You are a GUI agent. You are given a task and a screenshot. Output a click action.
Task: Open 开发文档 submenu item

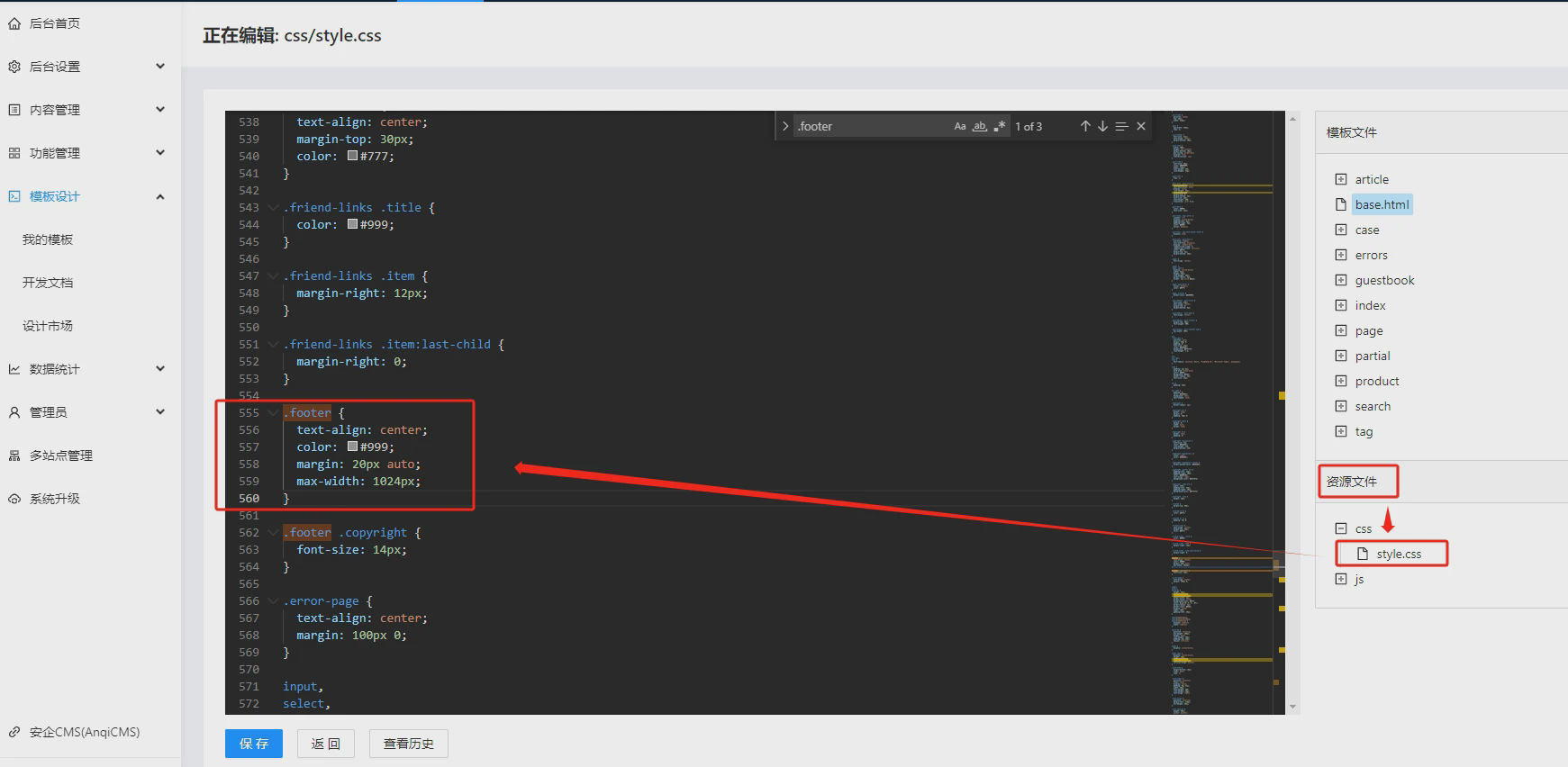[x=48, y=283]
